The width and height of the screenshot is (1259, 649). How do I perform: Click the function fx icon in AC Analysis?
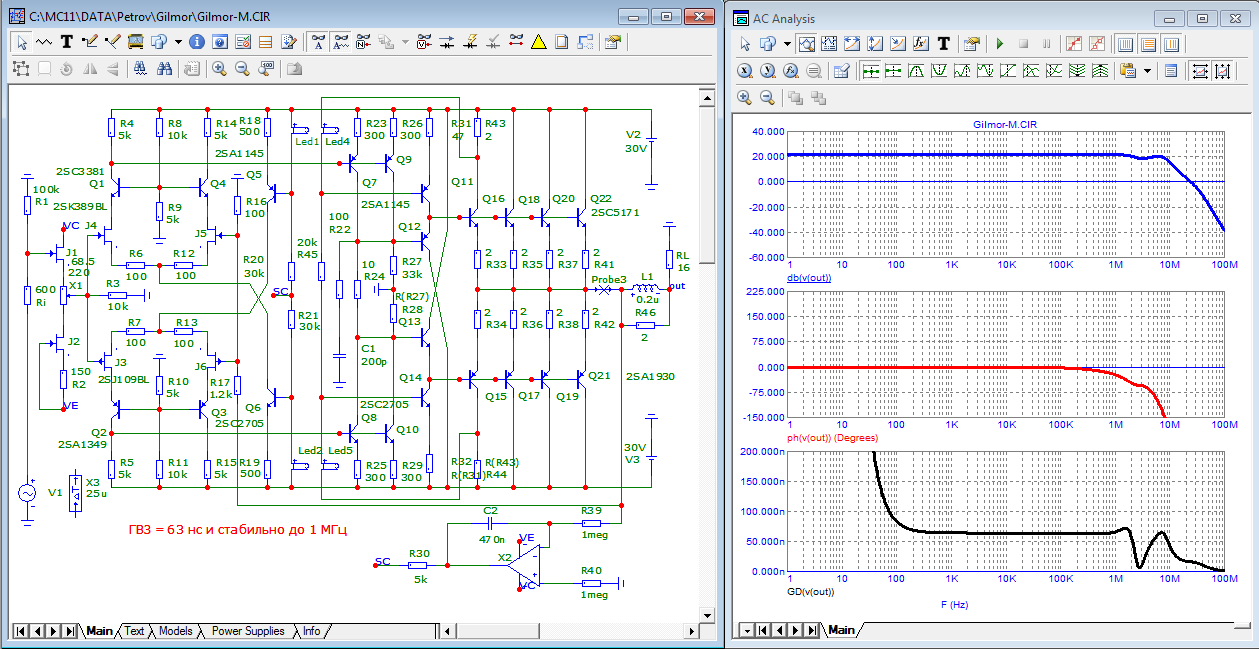click(x=919, y=44)
